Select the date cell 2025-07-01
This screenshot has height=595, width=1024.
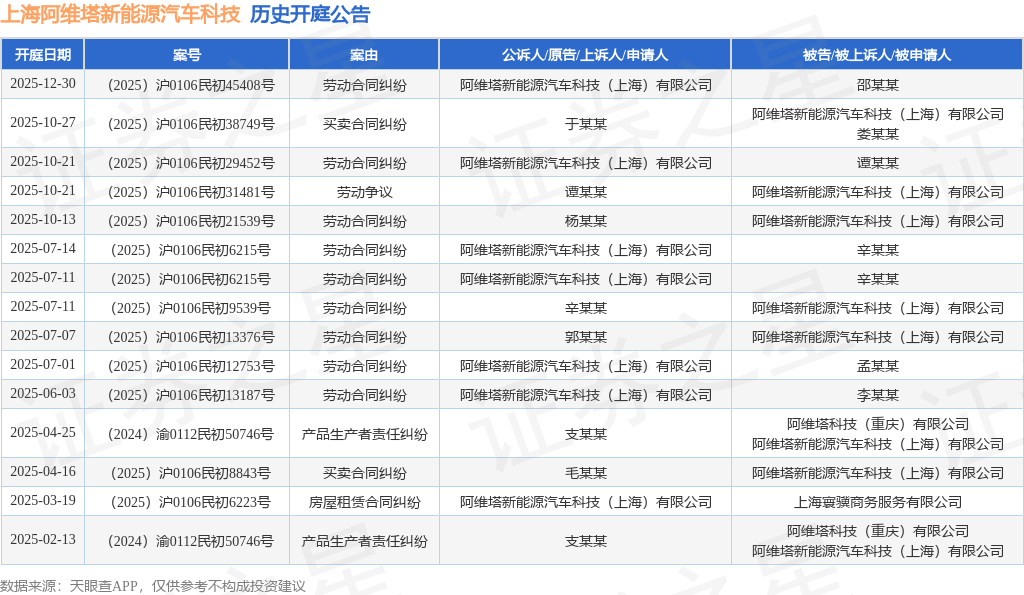point(42,364)
